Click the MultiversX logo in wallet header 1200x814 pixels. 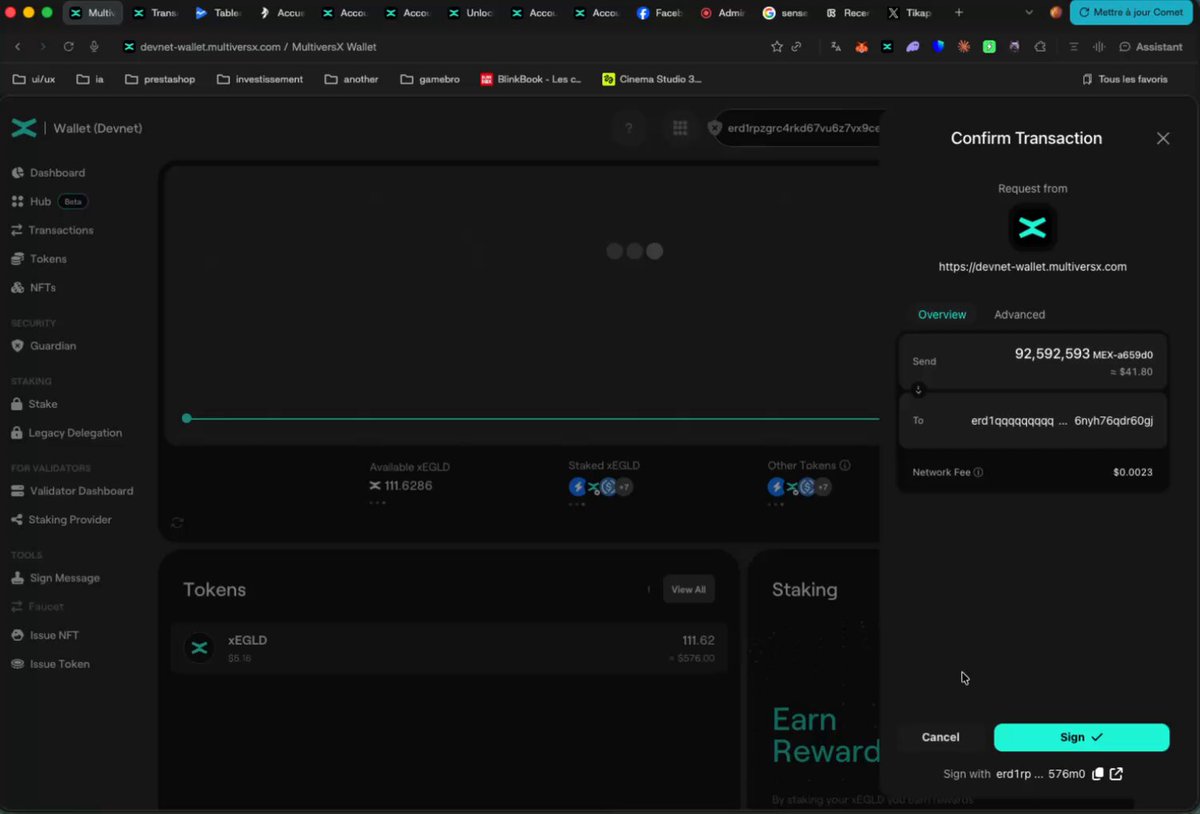[x=24, y=128]
